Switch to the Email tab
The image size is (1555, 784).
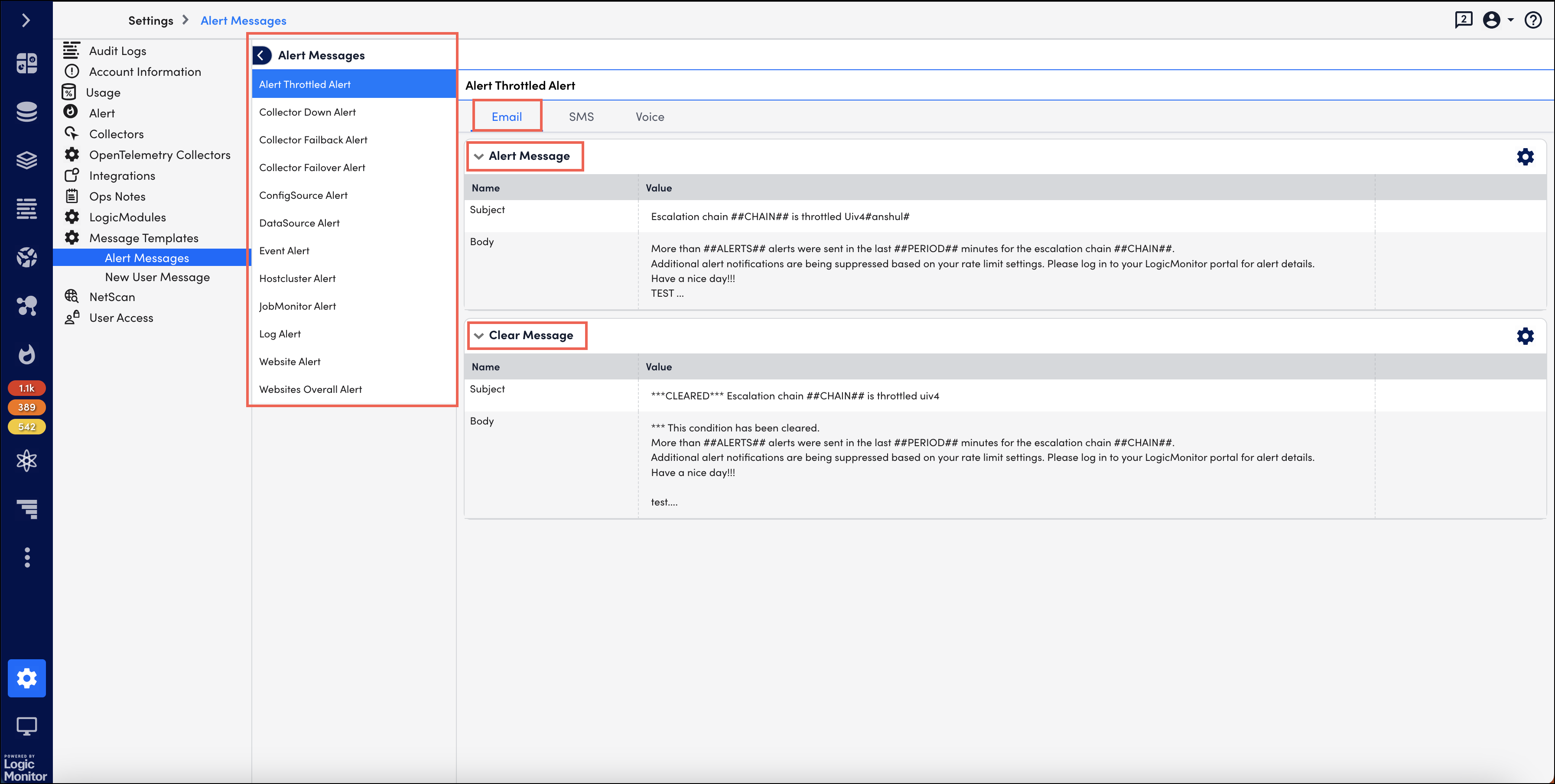click(507, 117)
